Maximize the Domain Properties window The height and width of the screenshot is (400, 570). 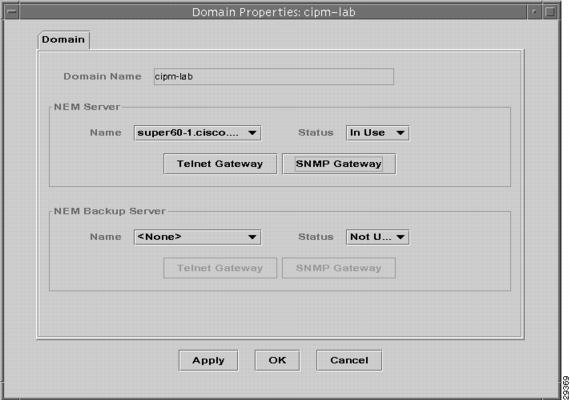point(550,12)
